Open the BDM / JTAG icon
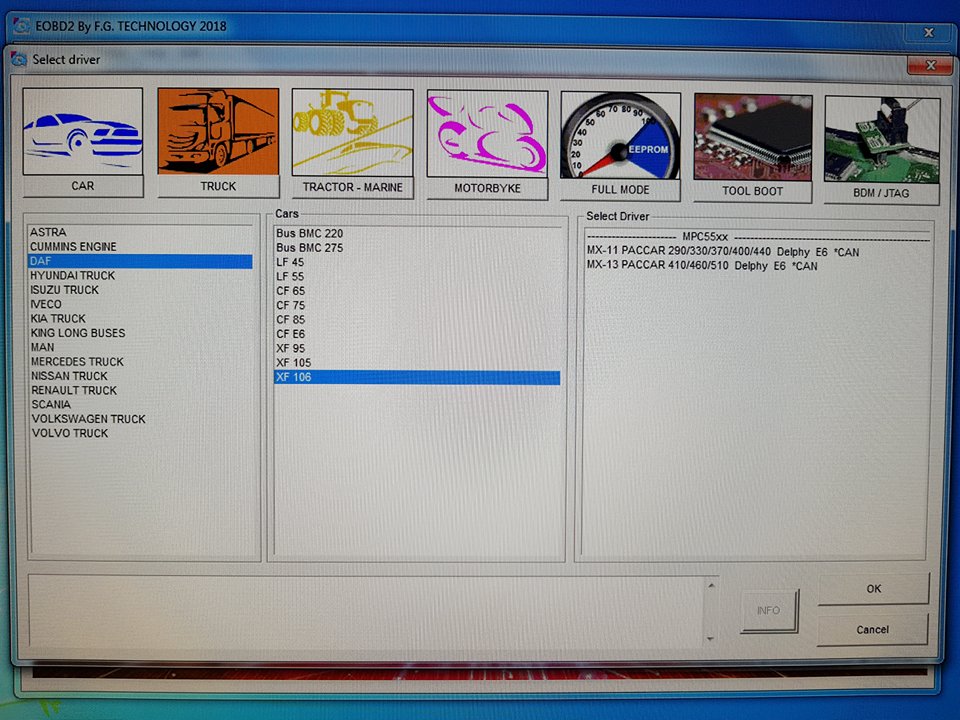The image size is (960, 720). coord(882,140)
